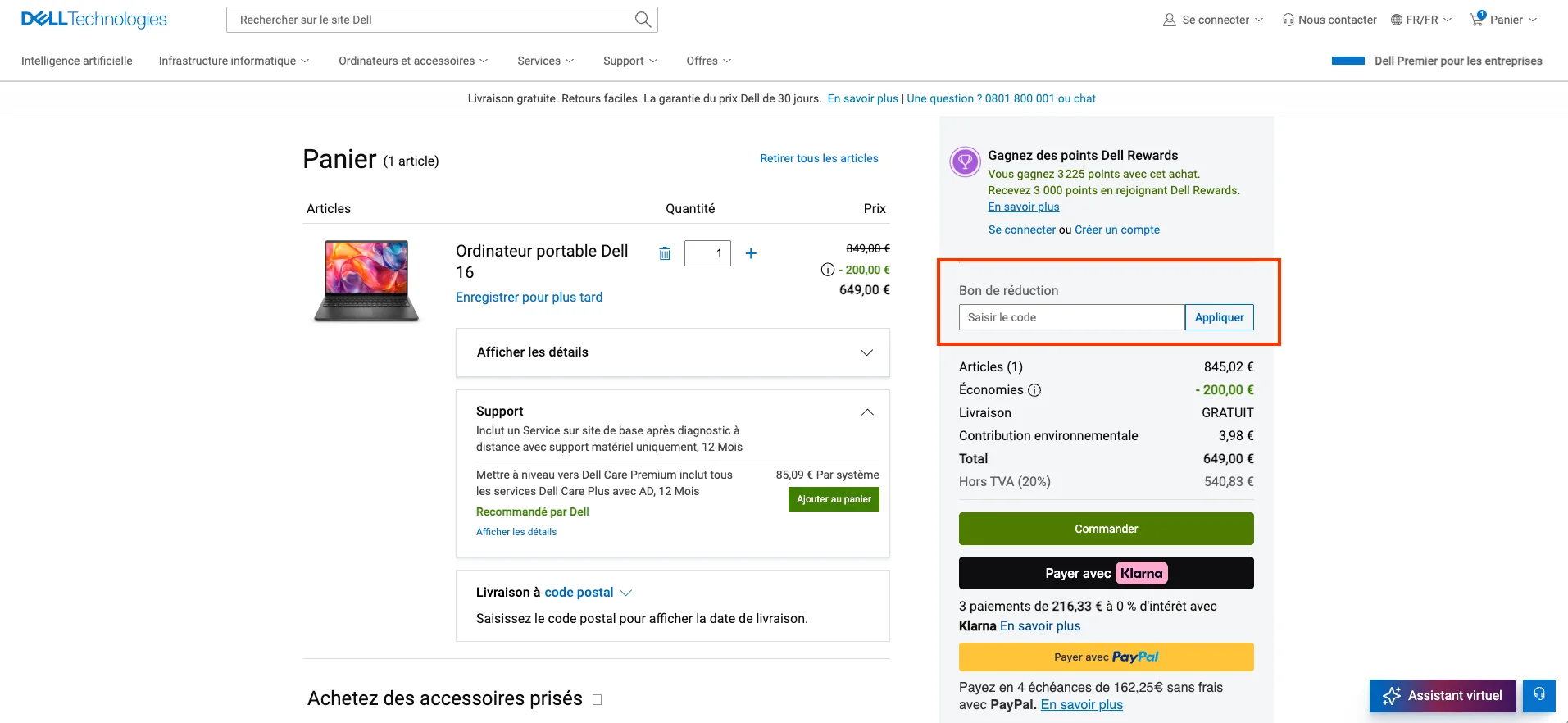Click PayPal En savoir plus link
Viewport: 1568px width, 723px height.
tap(1081, 704)
